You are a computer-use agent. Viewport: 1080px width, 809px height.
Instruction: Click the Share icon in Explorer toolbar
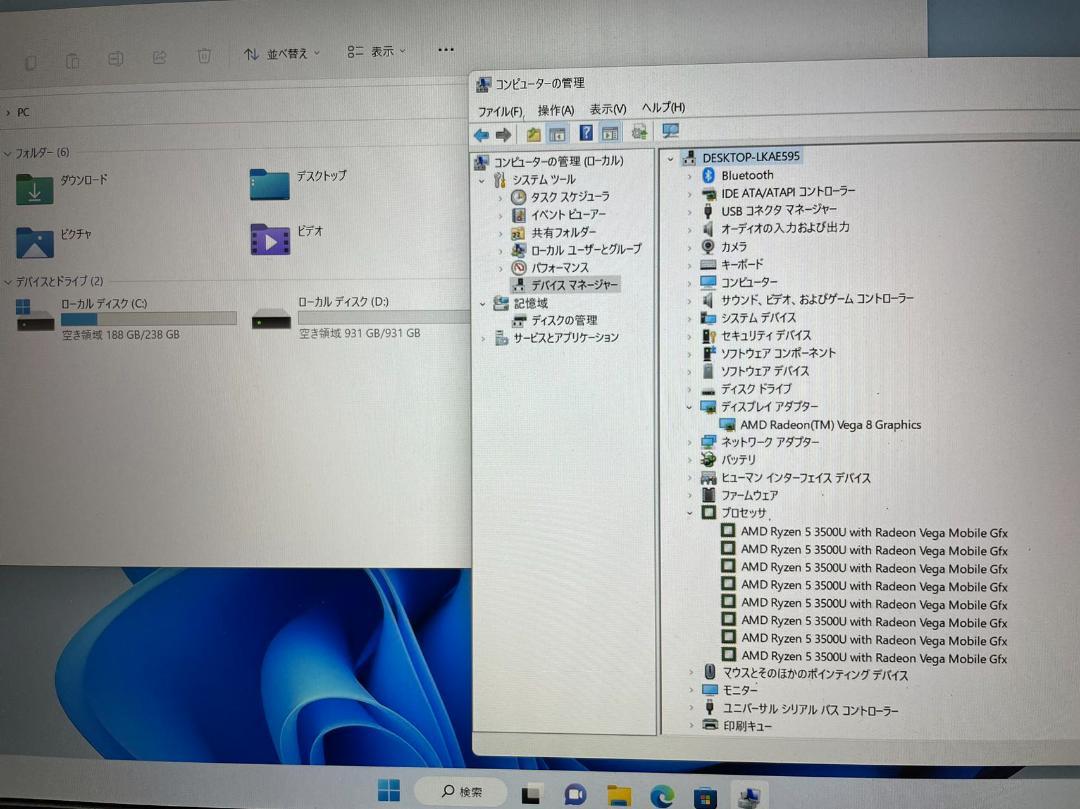point(159,57)
